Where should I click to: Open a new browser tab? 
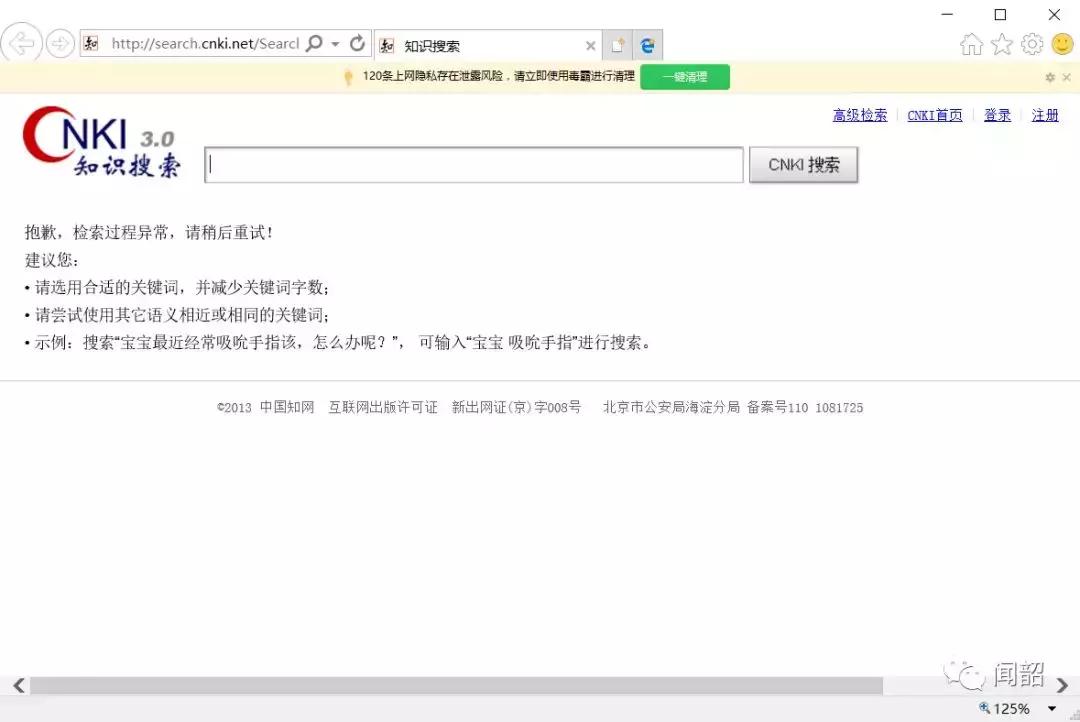(617, 44)
